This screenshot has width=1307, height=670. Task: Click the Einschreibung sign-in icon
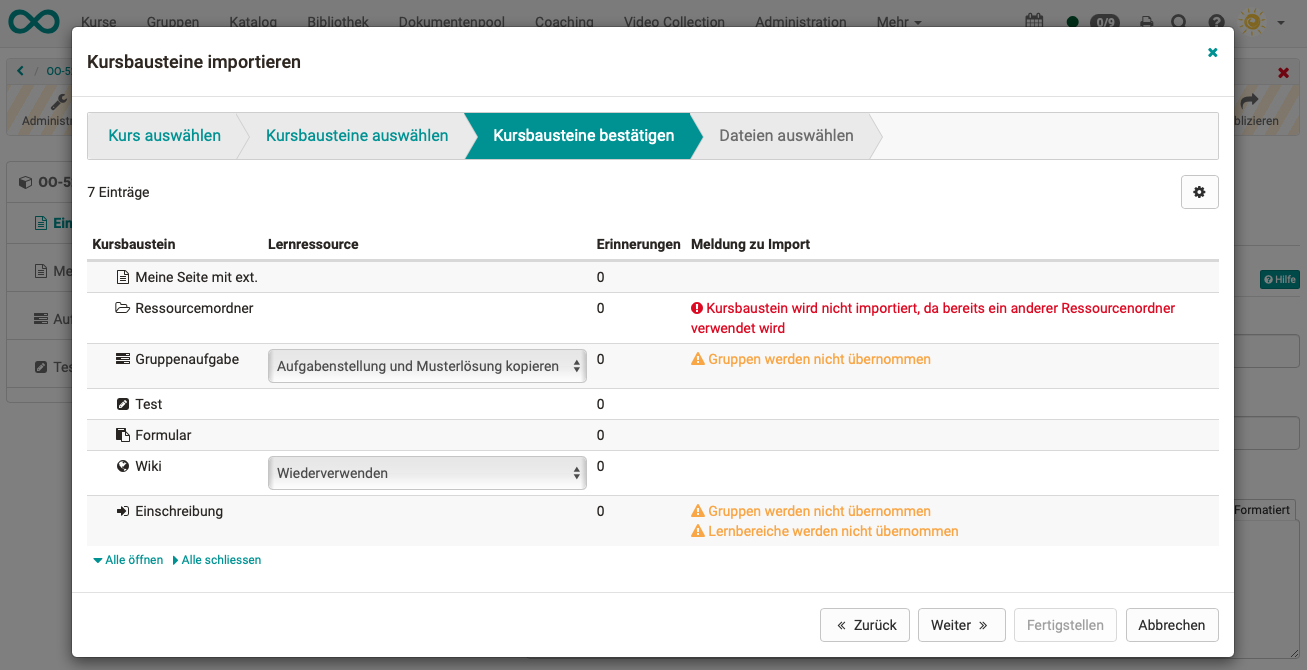point(123,511)
